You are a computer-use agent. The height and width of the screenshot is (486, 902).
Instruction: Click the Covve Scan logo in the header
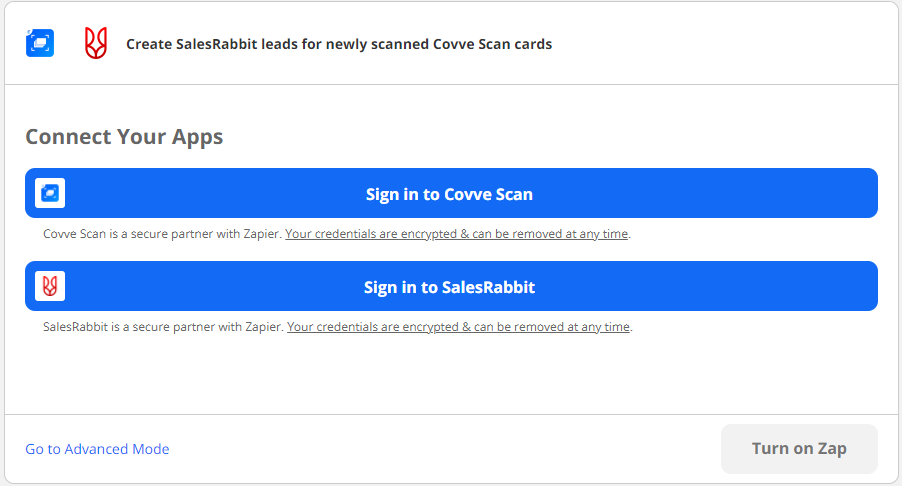point(40,43)
